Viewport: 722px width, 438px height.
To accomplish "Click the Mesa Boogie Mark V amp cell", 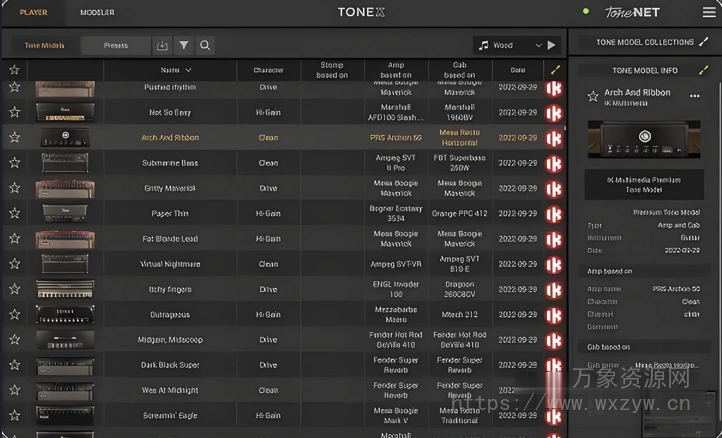I will [x=396, y=415].
